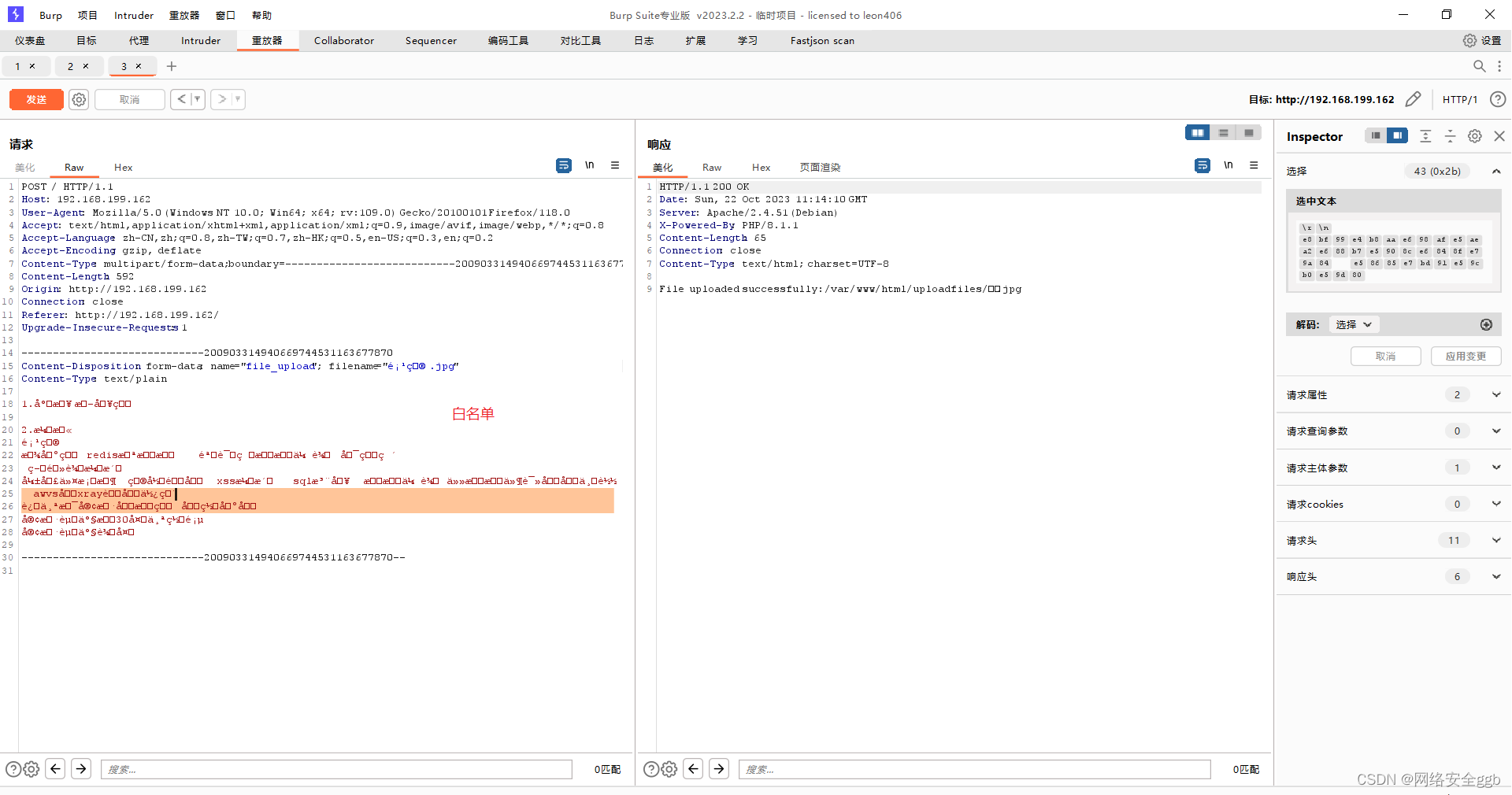Click the 应用变更 apply changes button
The image size is (1512, 795).
pos(1466,357)
